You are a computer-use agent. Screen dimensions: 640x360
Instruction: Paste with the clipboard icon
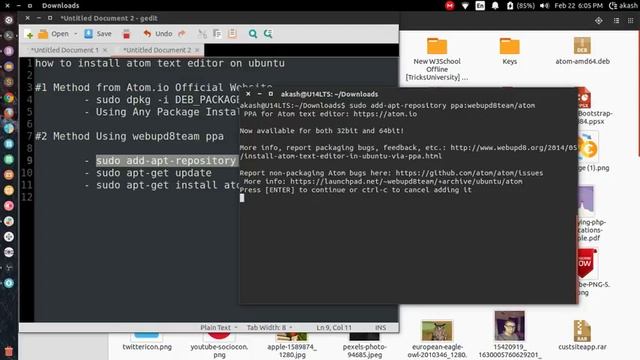(x=232, y=34)
